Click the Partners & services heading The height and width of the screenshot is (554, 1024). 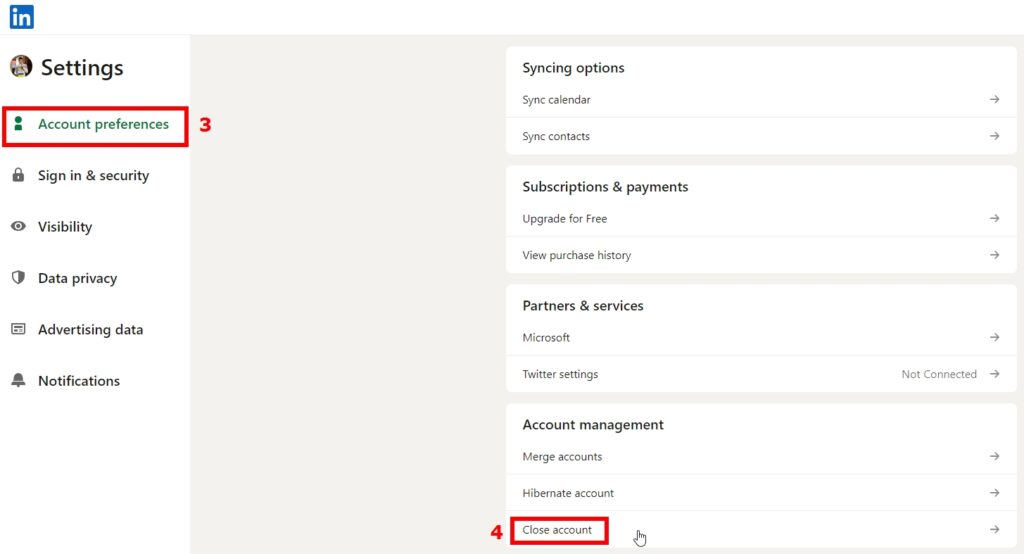click(583, 306)
